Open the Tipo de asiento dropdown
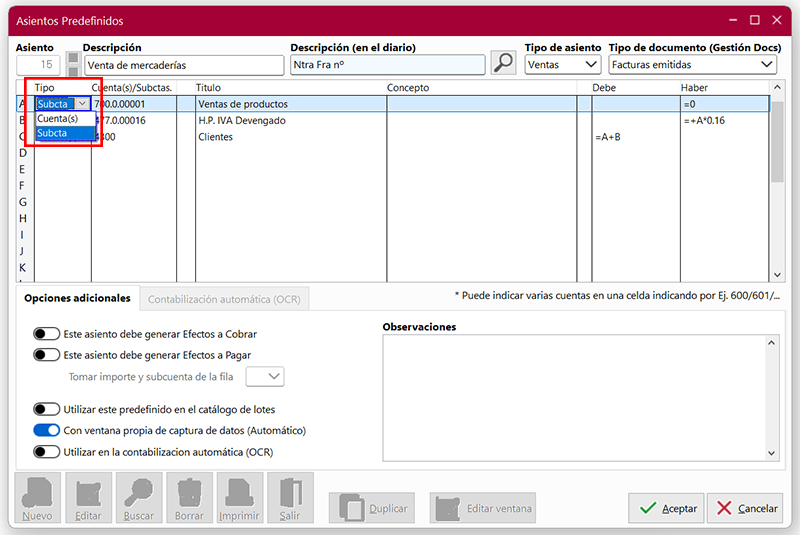The height and width of the screenshot is (535, 800). 563,65
